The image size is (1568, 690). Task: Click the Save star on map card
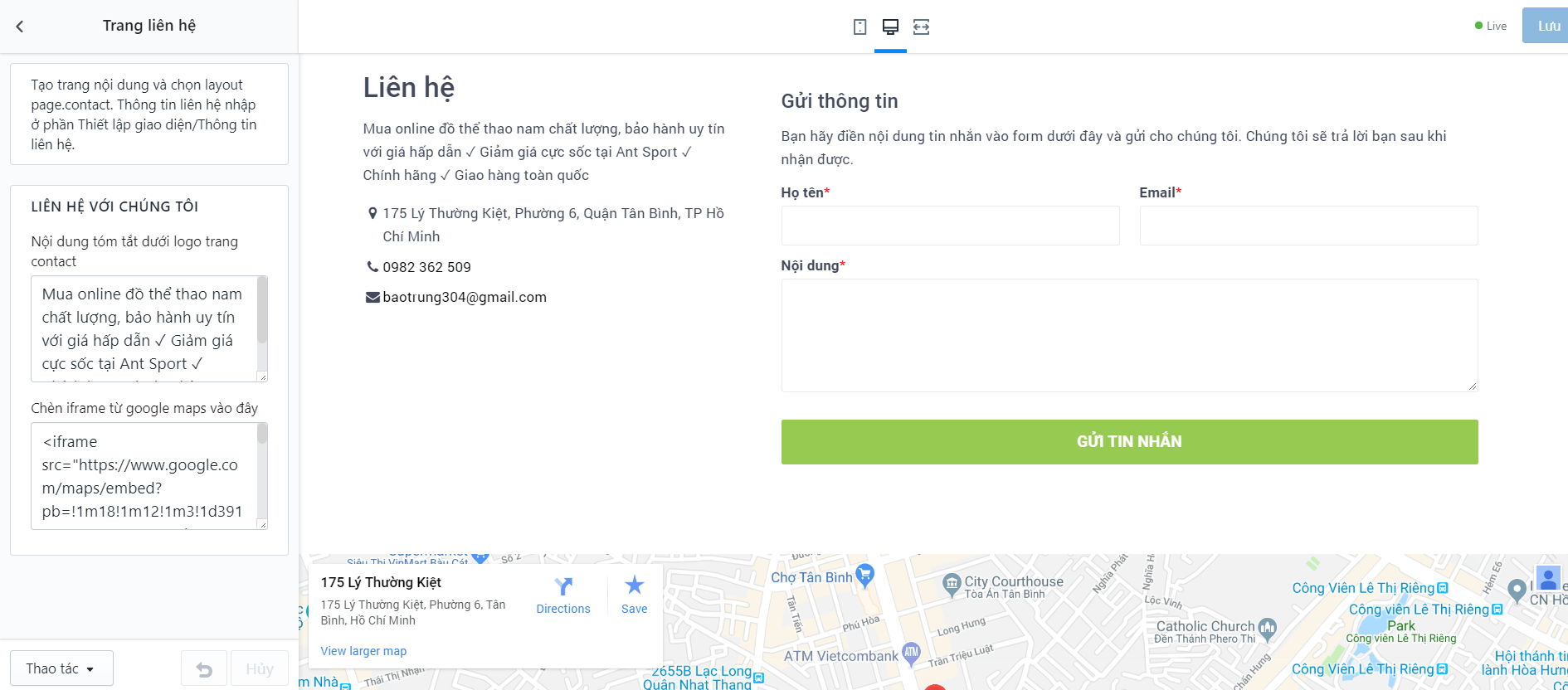coord(634,586)
